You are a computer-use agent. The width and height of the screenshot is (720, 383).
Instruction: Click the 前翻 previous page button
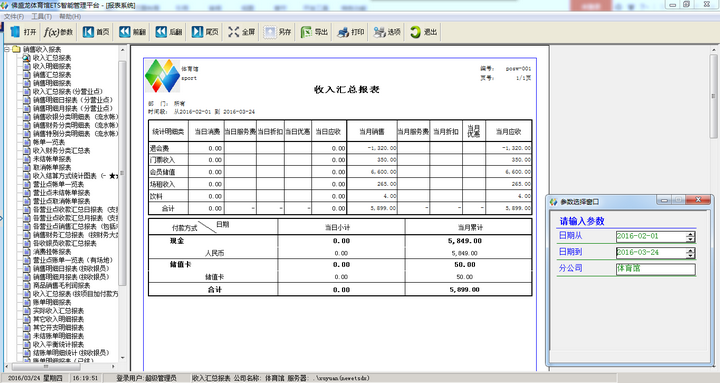point(132,32)
